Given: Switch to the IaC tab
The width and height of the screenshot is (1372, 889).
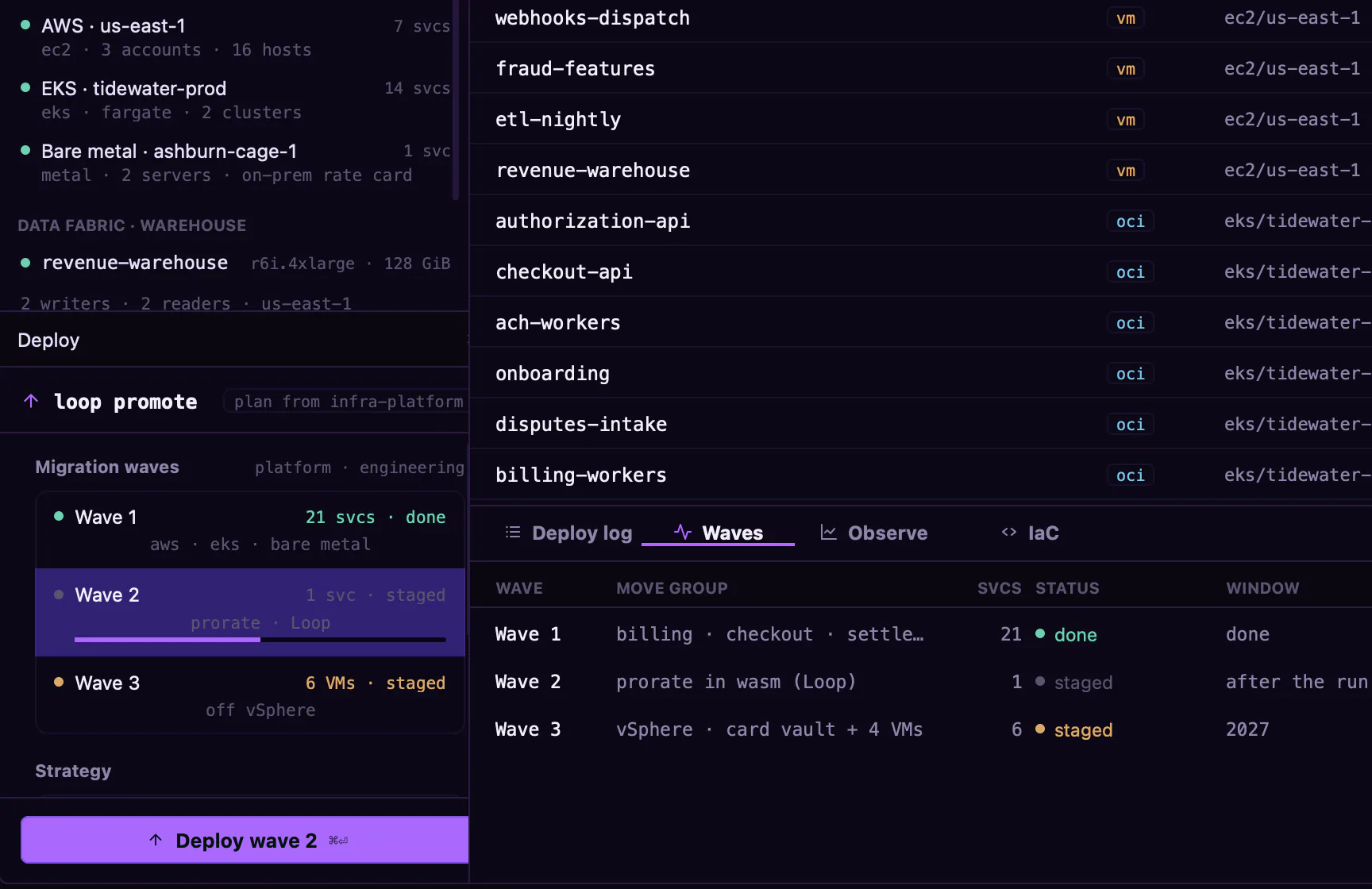Looking at the screenshot, I should click(1030, 533).
